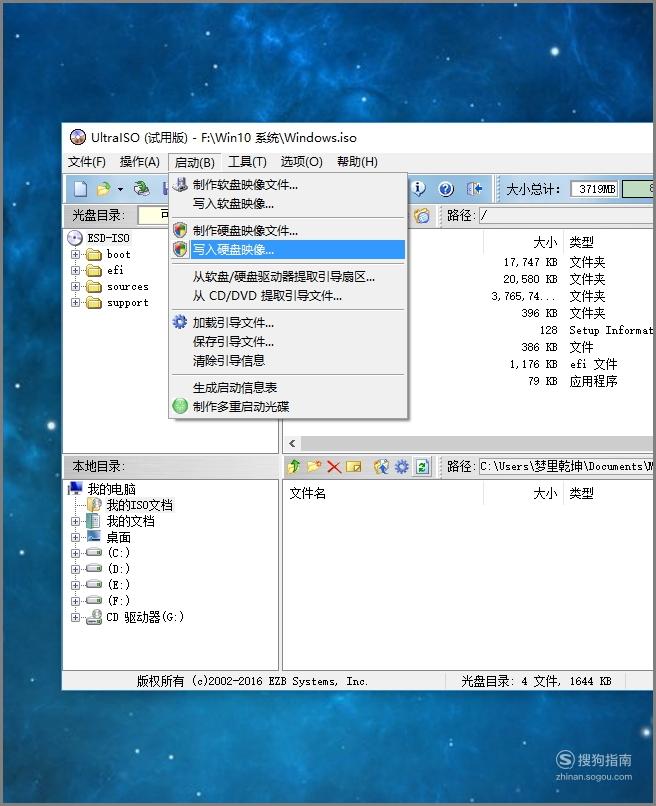Open the 文件(F) menu

(86, 162)
